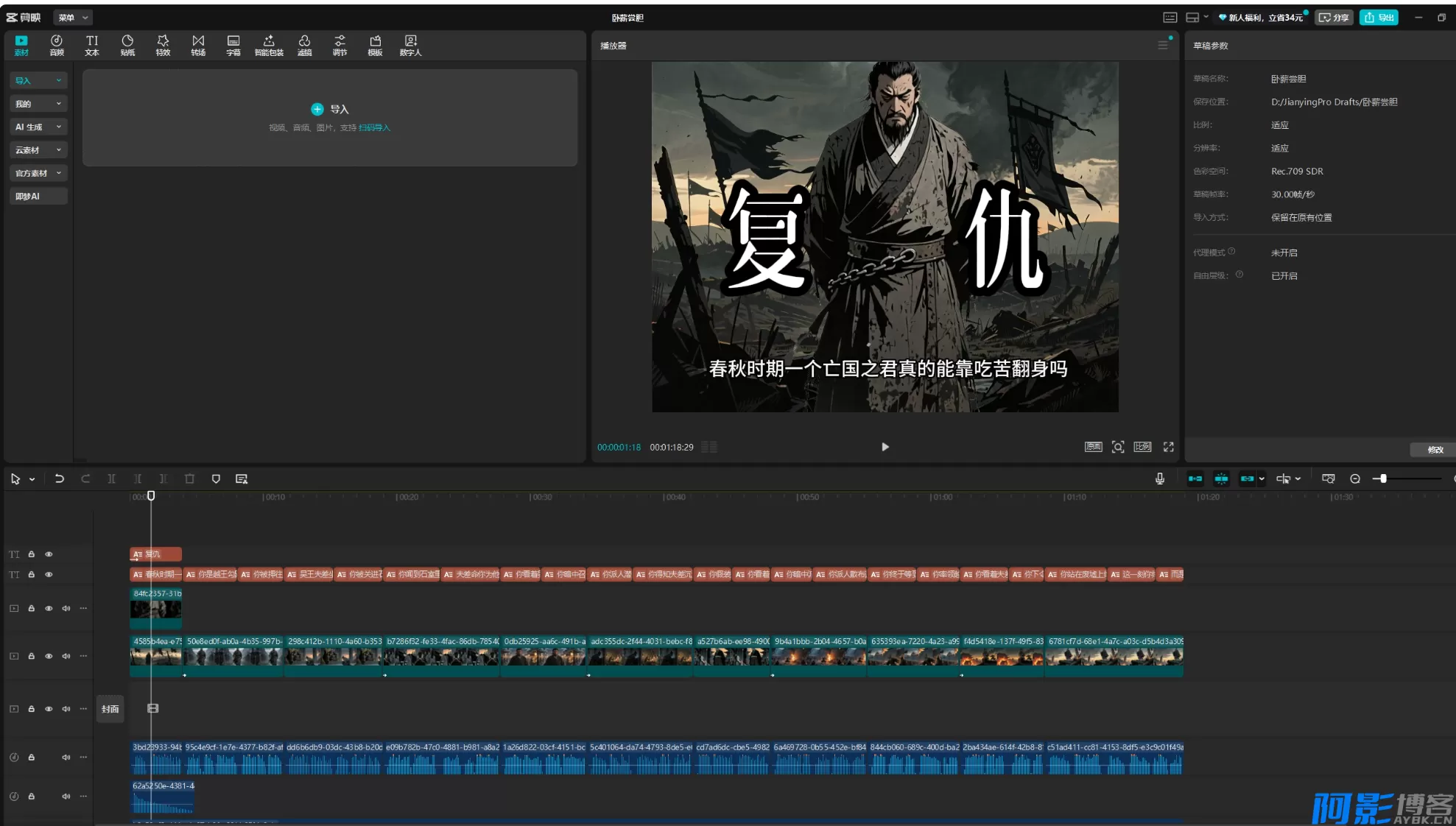This screenshot has width=1456, height=826.
Task: Open the 菜单 dropdown menu
Action: (x=74, y=17)
